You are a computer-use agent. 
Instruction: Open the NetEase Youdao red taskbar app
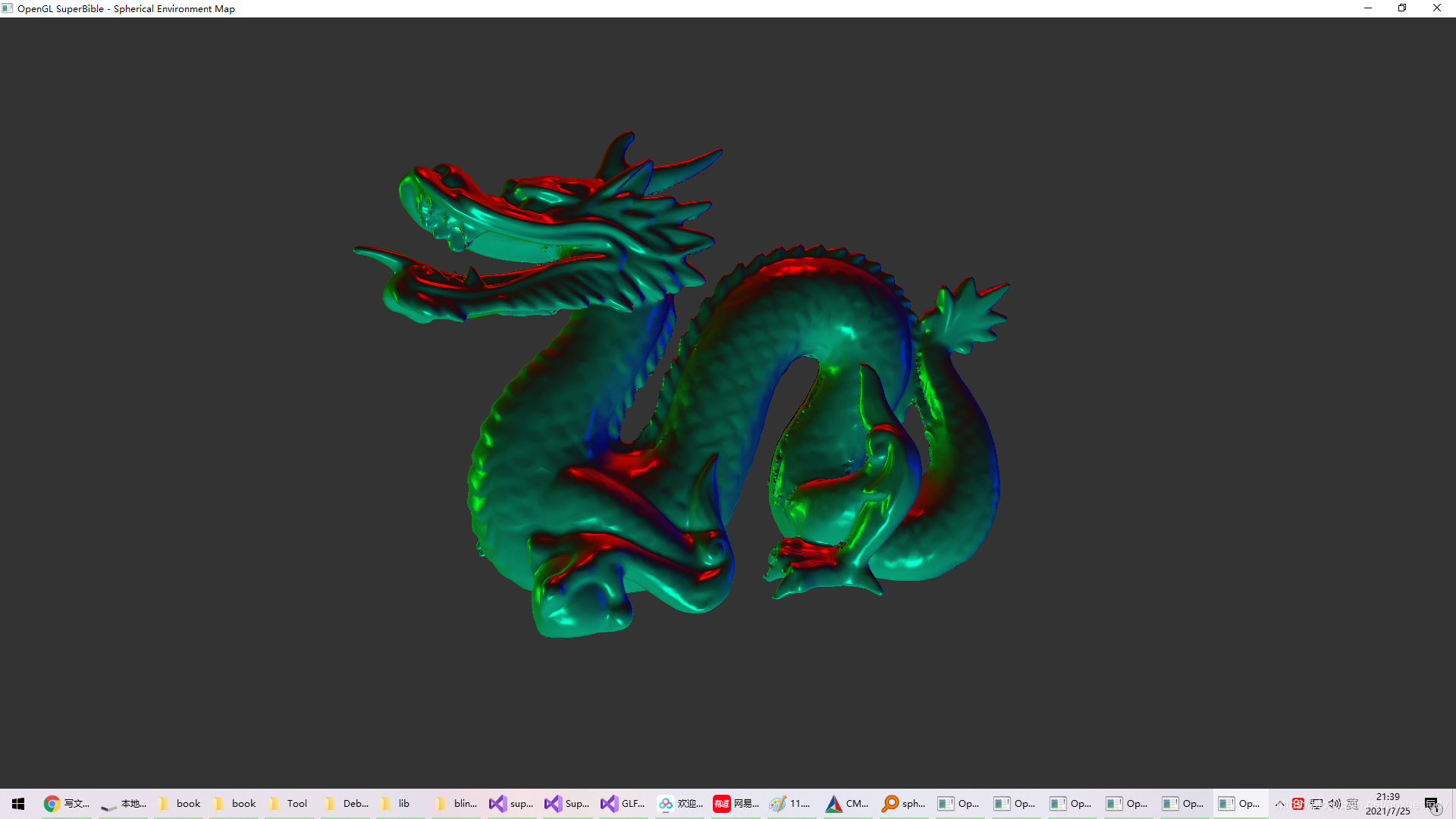735,804
